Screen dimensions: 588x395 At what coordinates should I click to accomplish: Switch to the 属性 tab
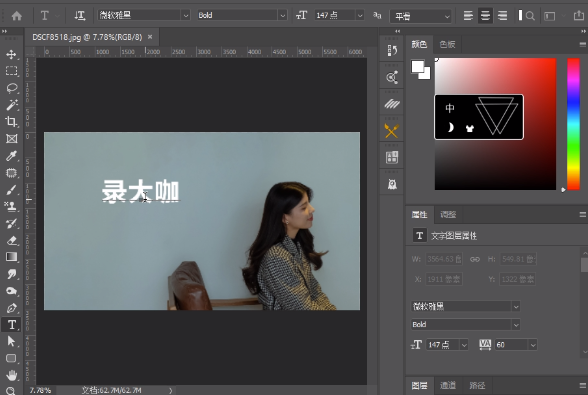419,215
